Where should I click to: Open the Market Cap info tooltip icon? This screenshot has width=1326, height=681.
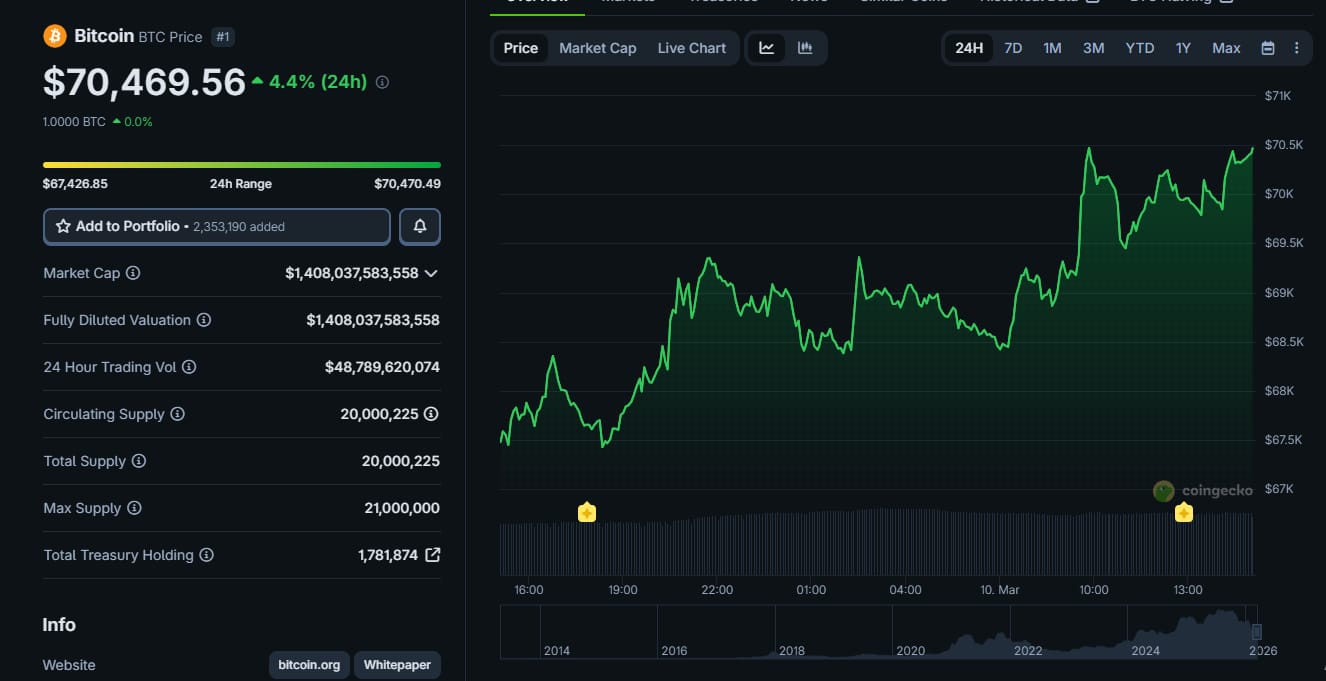tap(133, 273)
